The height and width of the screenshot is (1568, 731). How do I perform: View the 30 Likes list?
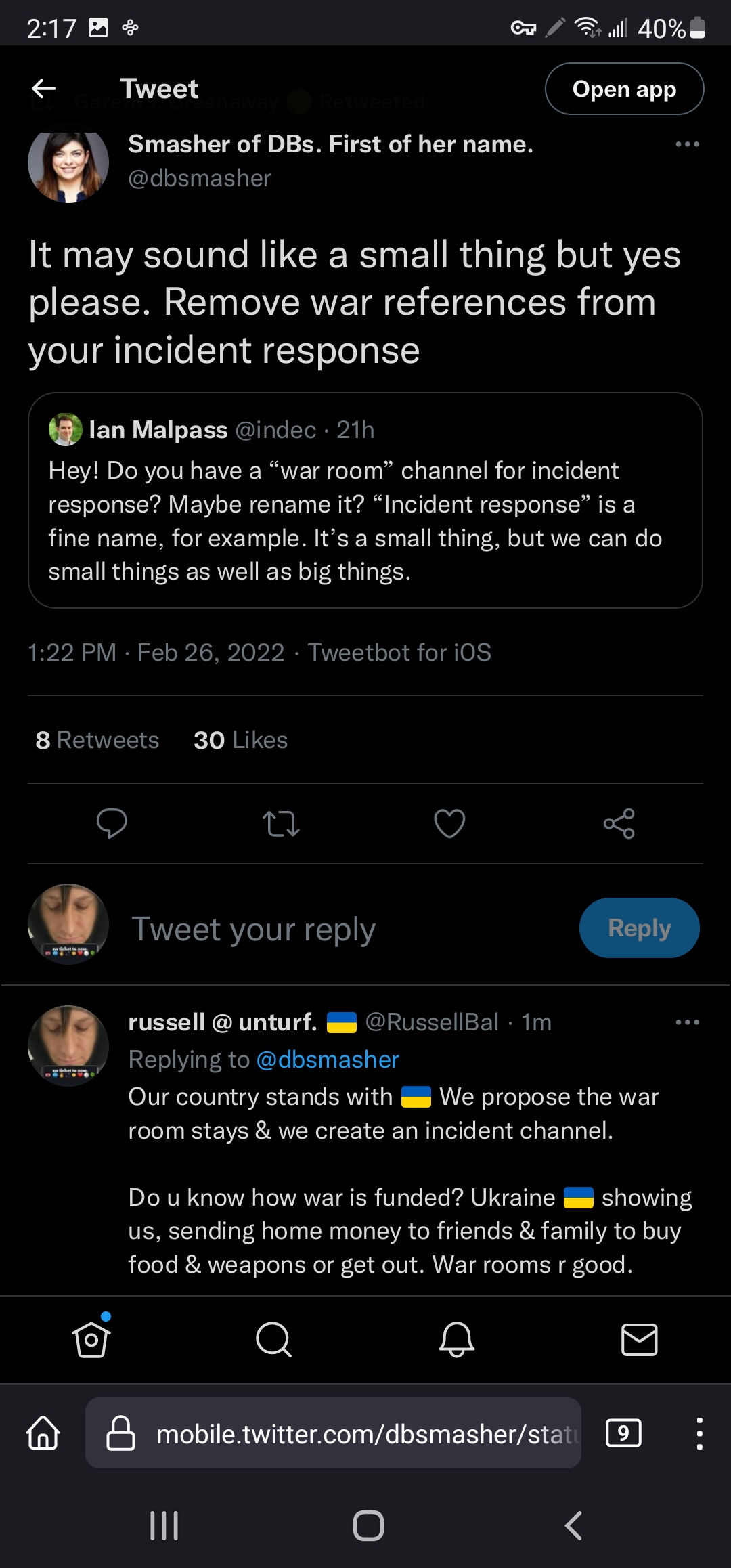click(x=240, y=740)
